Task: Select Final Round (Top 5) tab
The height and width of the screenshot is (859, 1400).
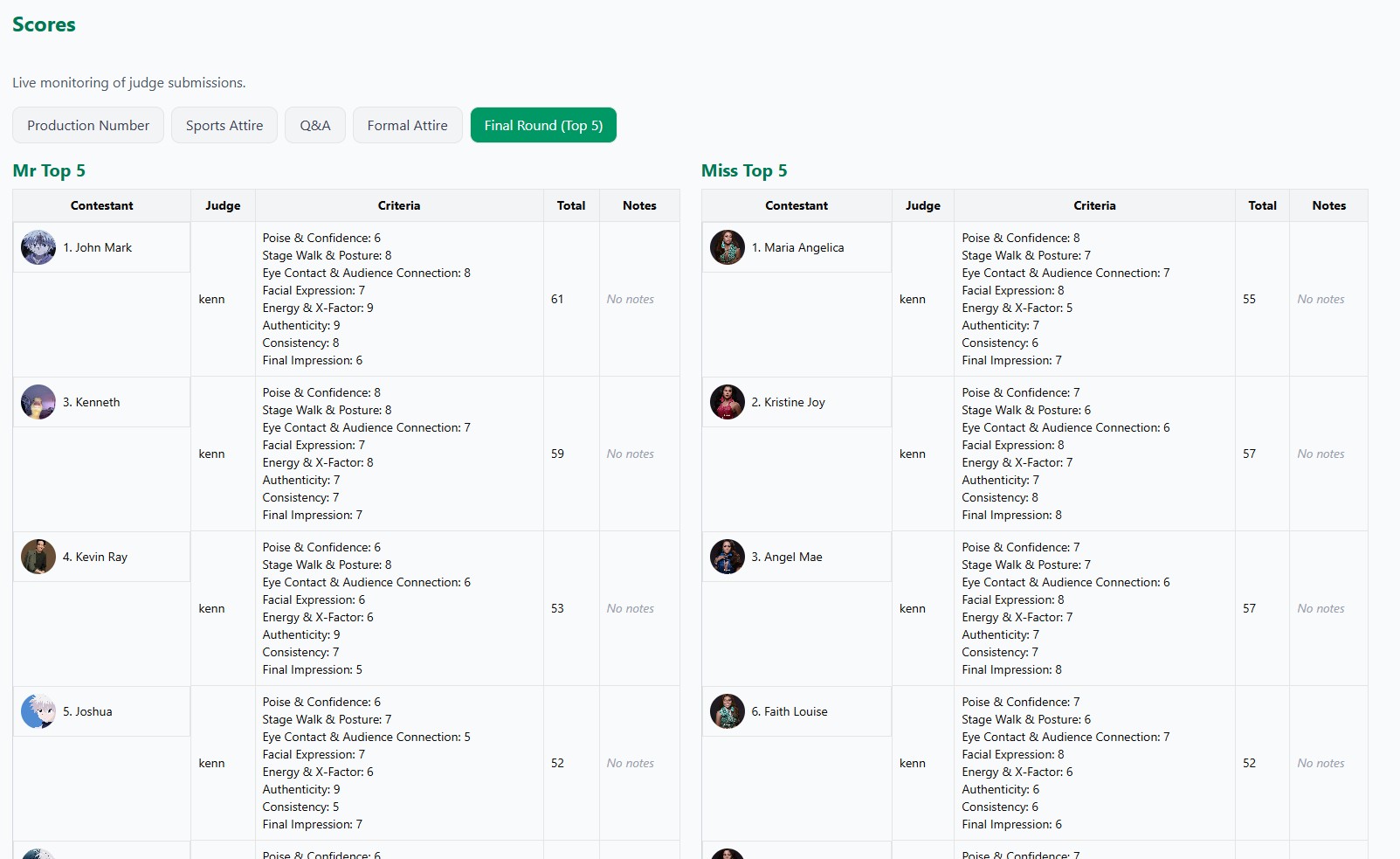Action: 543,125
